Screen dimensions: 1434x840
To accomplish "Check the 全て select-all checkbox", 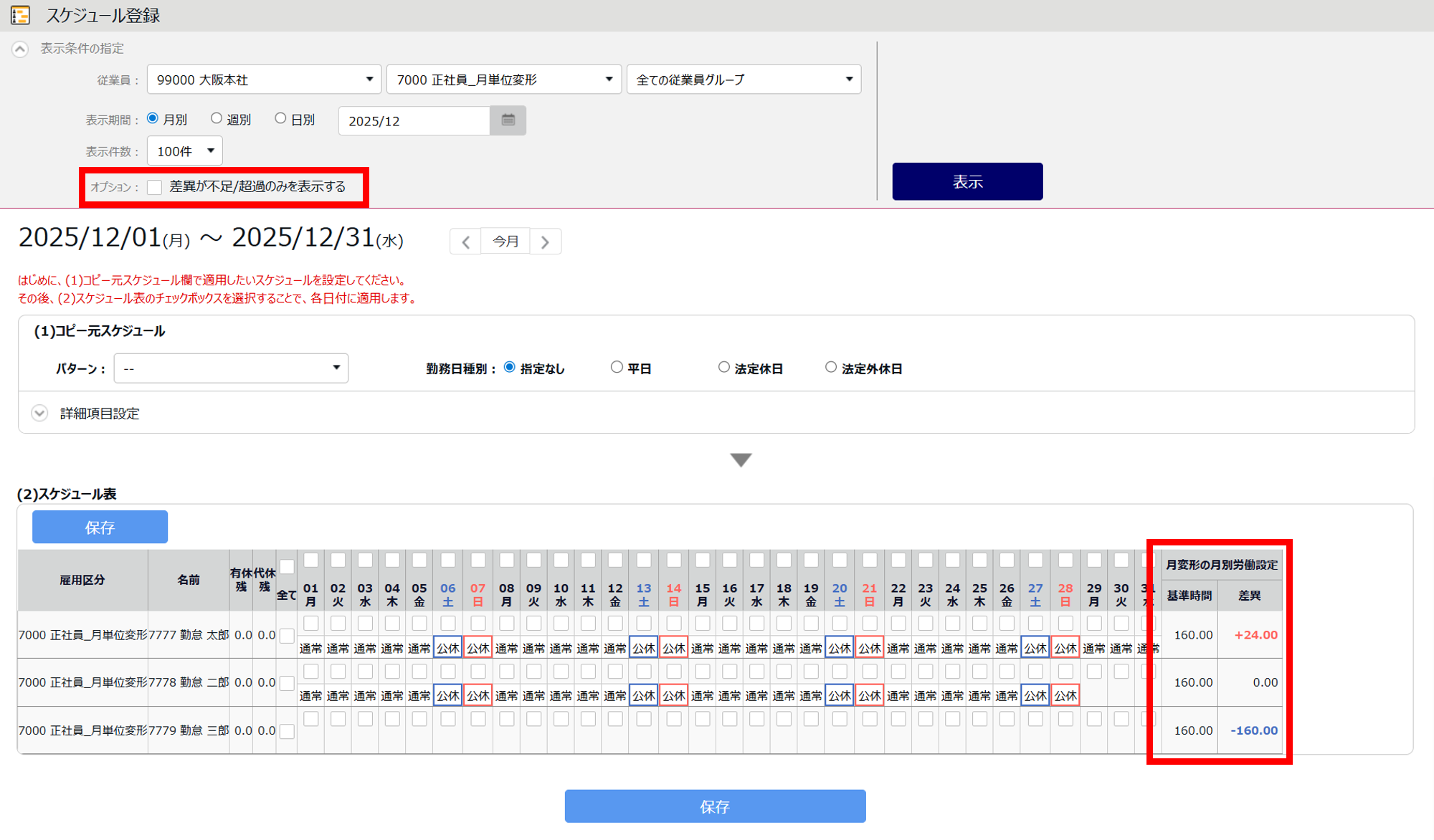I will 287,568.
